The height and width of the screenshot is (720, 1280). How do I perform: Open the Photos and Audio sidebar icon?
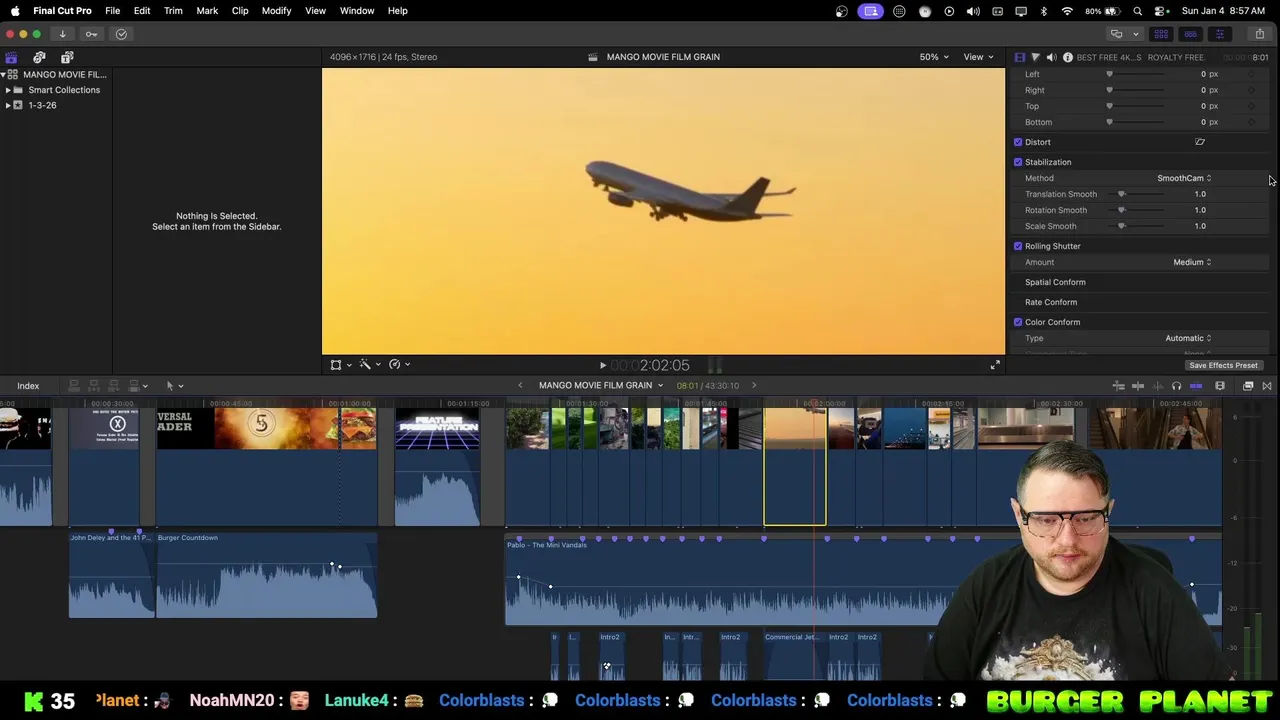(39, 57)
